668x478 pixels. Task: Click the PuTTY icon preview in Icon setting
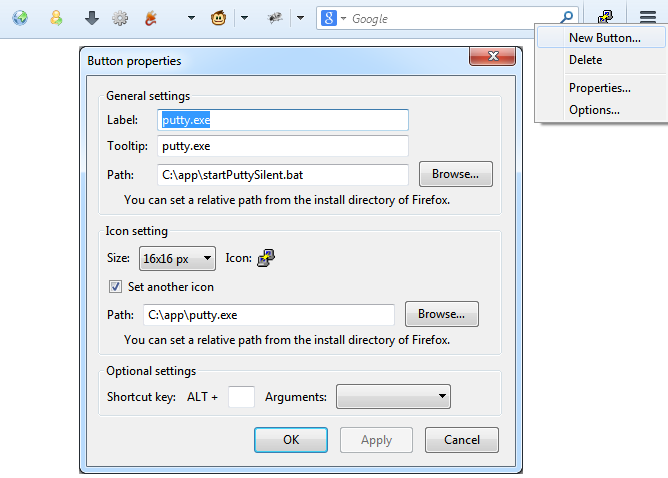tap(266, 258)
